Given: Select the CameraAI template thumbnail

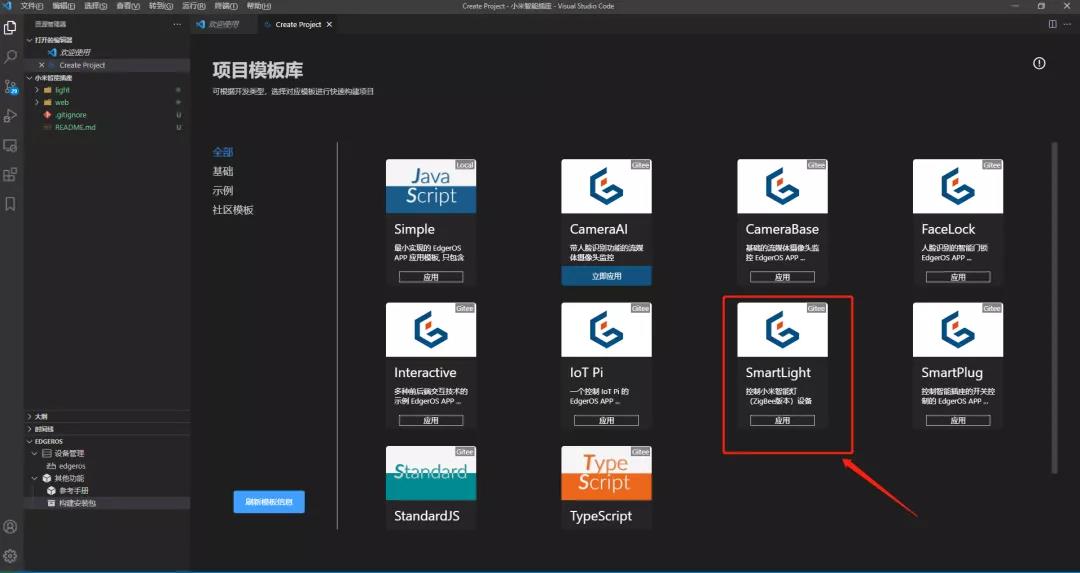Looking at the screenshot, I should 606,187.
